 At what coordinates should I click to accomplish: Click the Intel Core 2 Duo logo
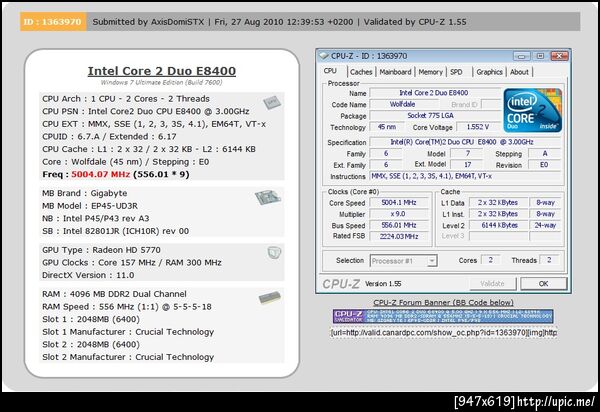coord(533,111)
